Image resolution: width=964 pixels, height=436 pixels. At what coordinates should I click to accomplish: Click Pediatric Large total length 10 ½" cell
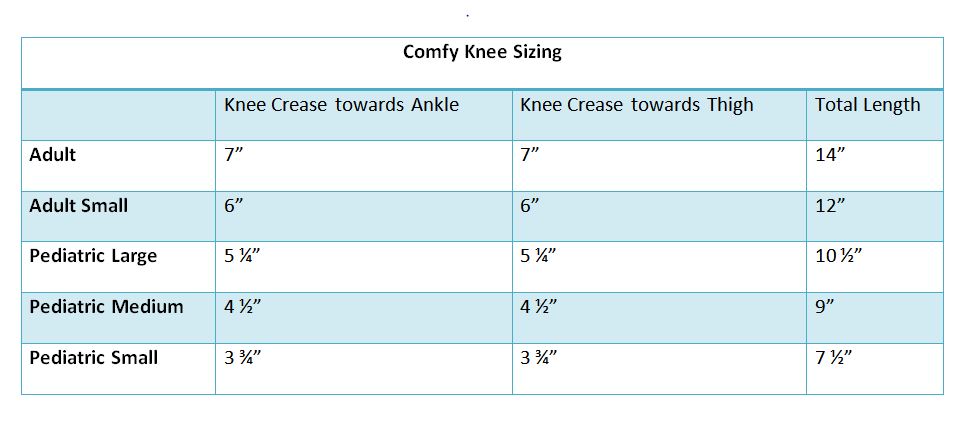tap(838, 256)
